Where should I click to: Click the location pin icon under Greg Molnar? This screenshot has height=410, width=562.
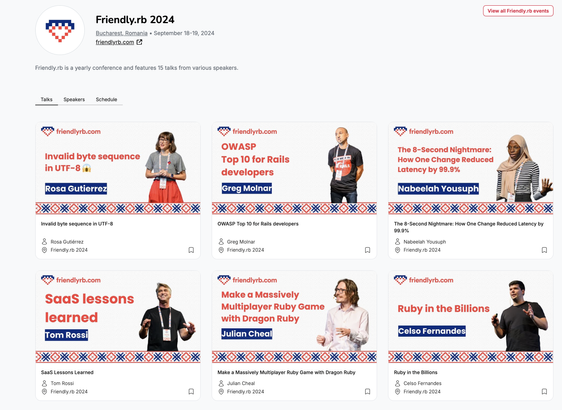coord(221,250)
